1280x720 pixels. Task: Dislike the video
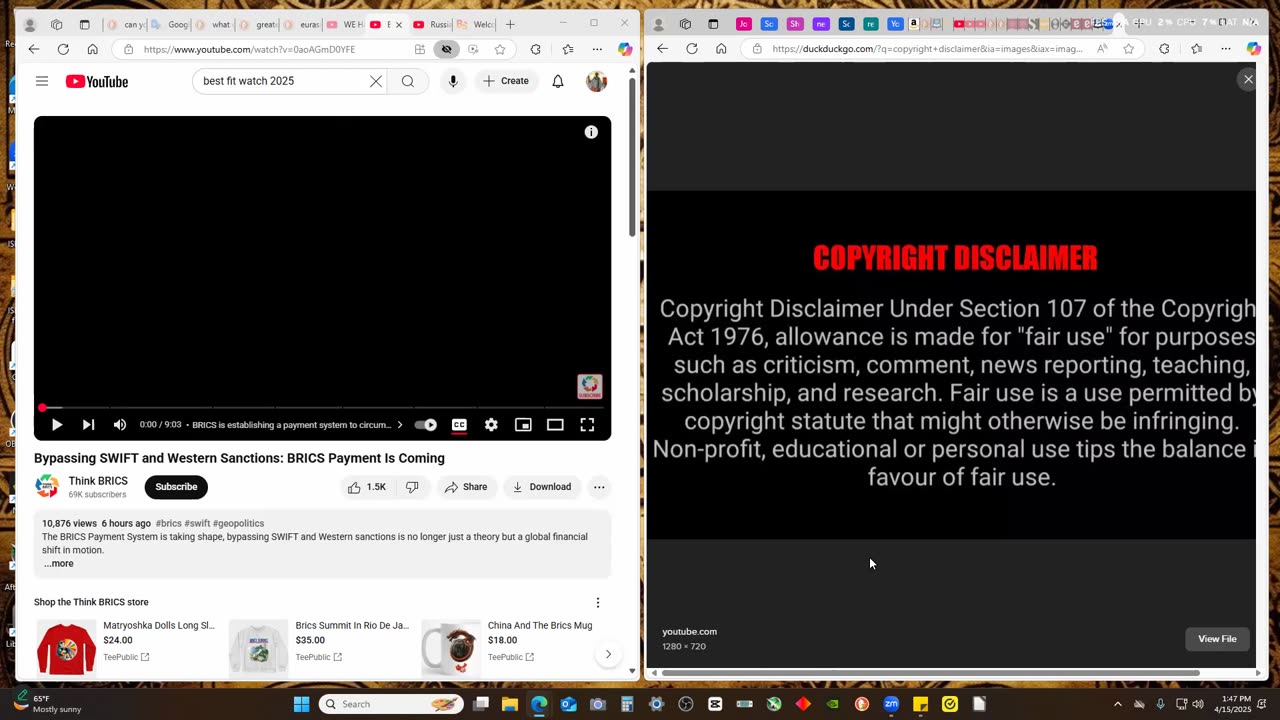coord(412,487)
